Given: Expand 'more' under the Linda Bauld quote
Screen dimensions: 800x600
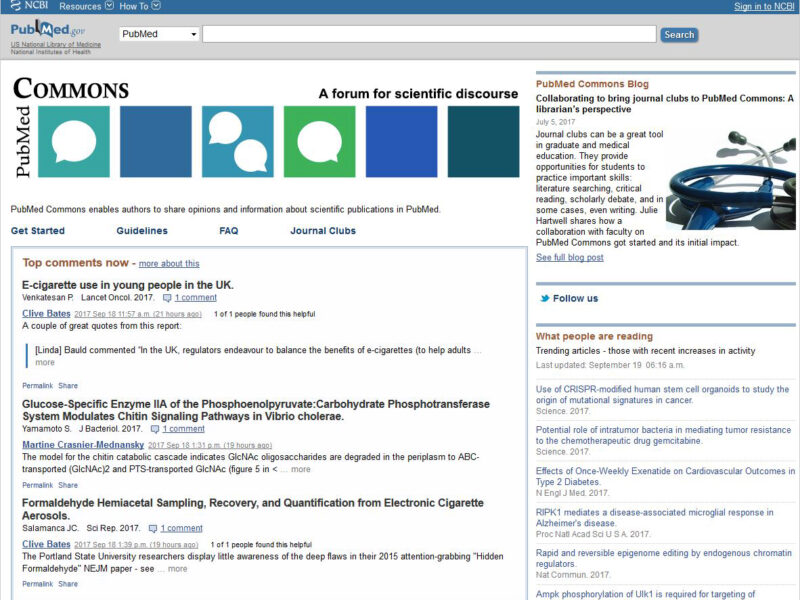Looking at the screenshot, I should [45, 362].
